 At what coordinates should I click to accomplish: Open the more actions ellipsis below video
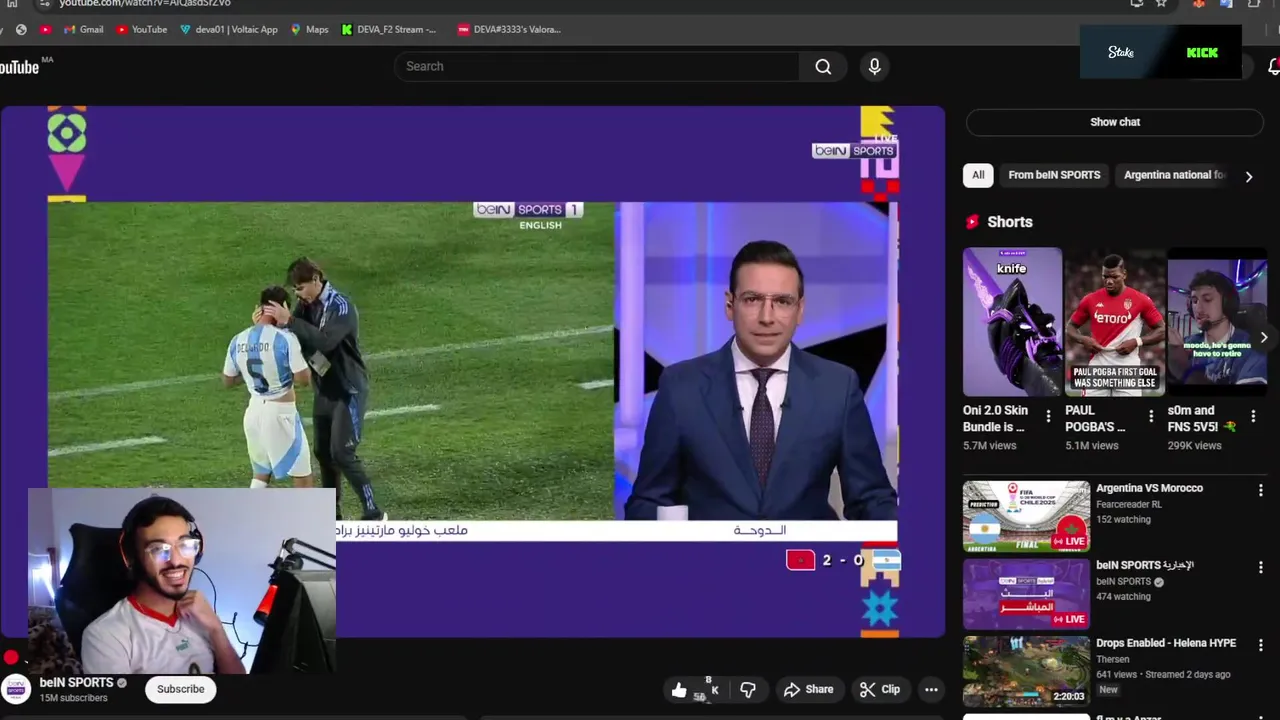(x=931, y=689)
